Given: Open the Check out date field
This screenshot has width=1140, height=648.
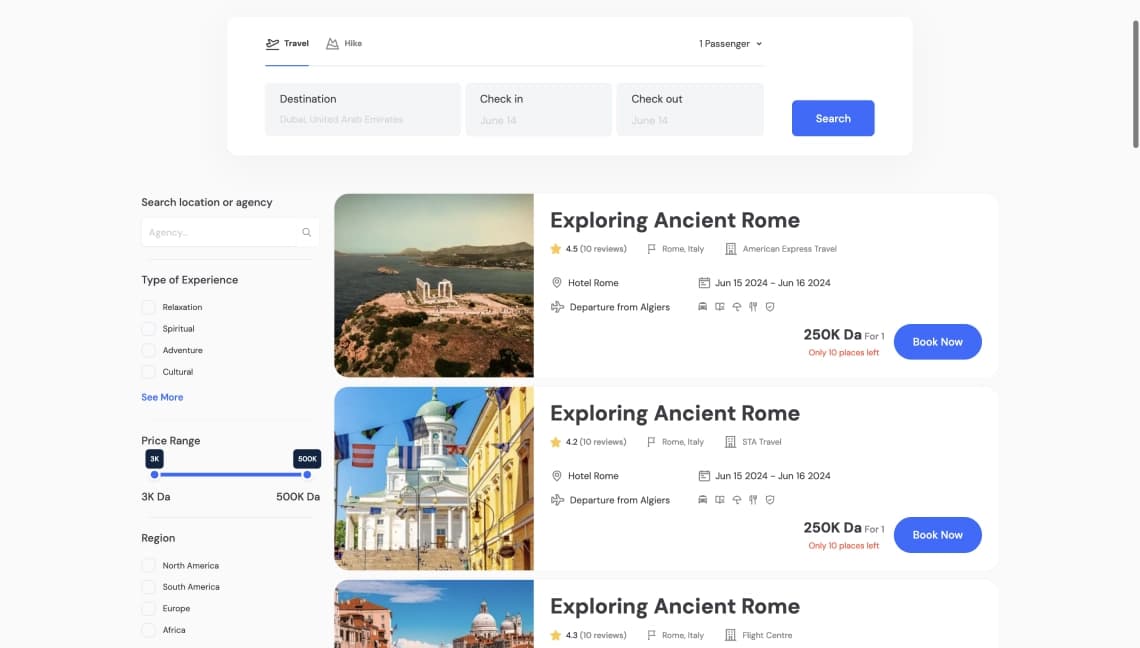Looking at the screenshot, I should [x=690, y=109].
